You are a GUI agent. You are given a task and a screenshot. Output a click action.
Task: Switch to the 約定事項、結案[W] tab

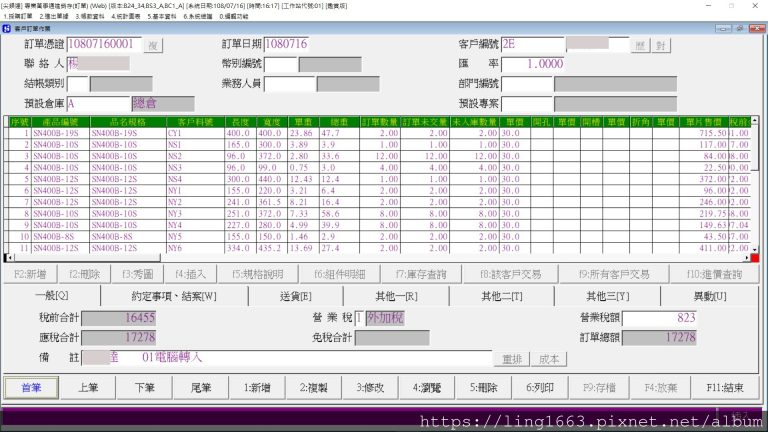(x=174, y=296)
